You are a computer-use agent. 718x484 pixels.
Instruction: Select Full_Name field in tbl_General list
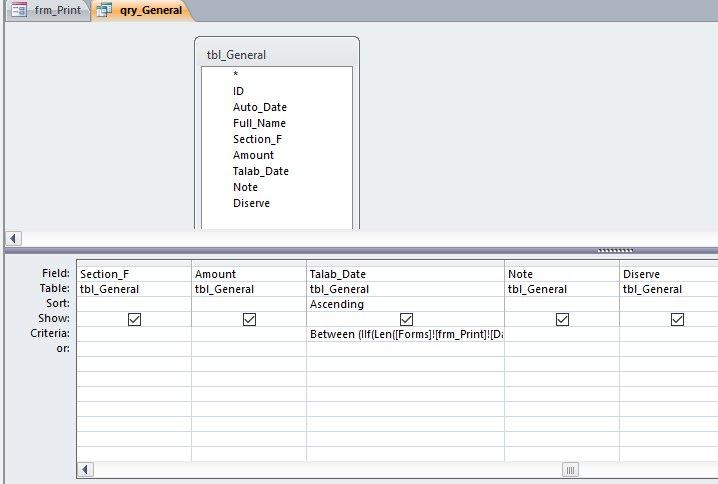tap(259, 123)
